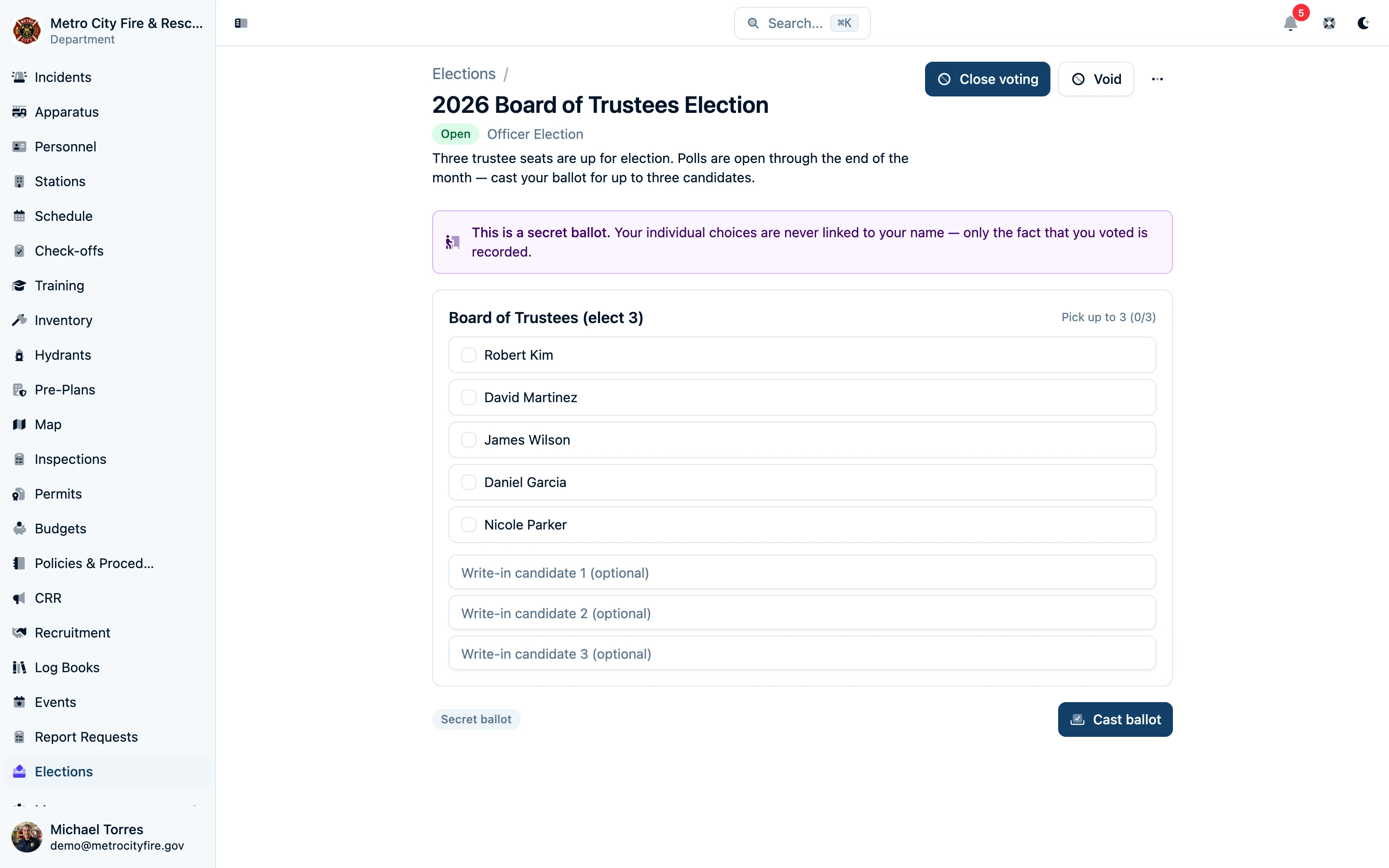Click the Close voting button

click(x=987, y=79)
